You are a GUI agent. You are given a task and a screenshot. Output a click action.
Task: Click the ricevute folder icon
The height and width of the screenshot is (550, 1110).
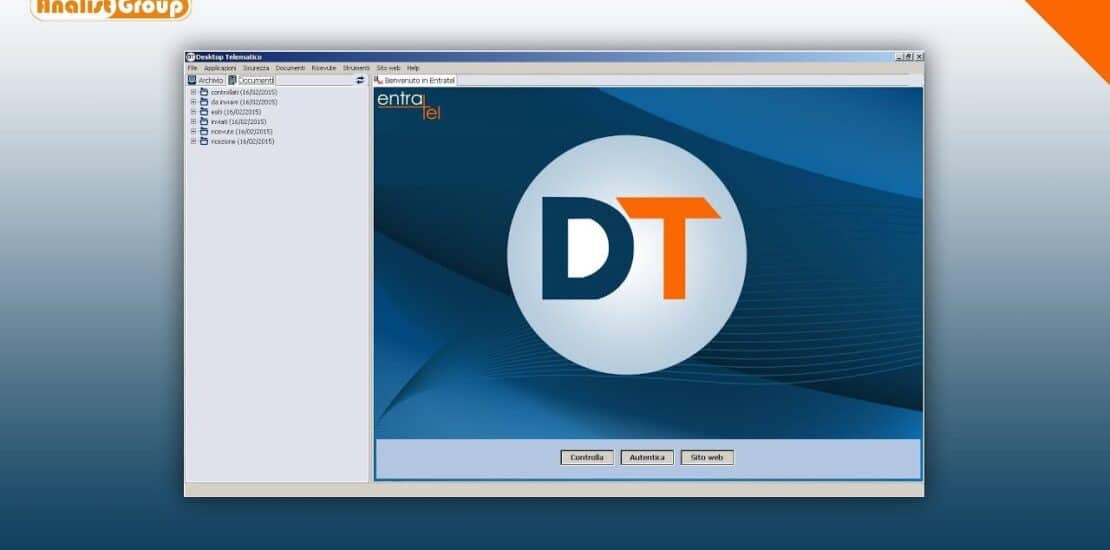[204, 132]
